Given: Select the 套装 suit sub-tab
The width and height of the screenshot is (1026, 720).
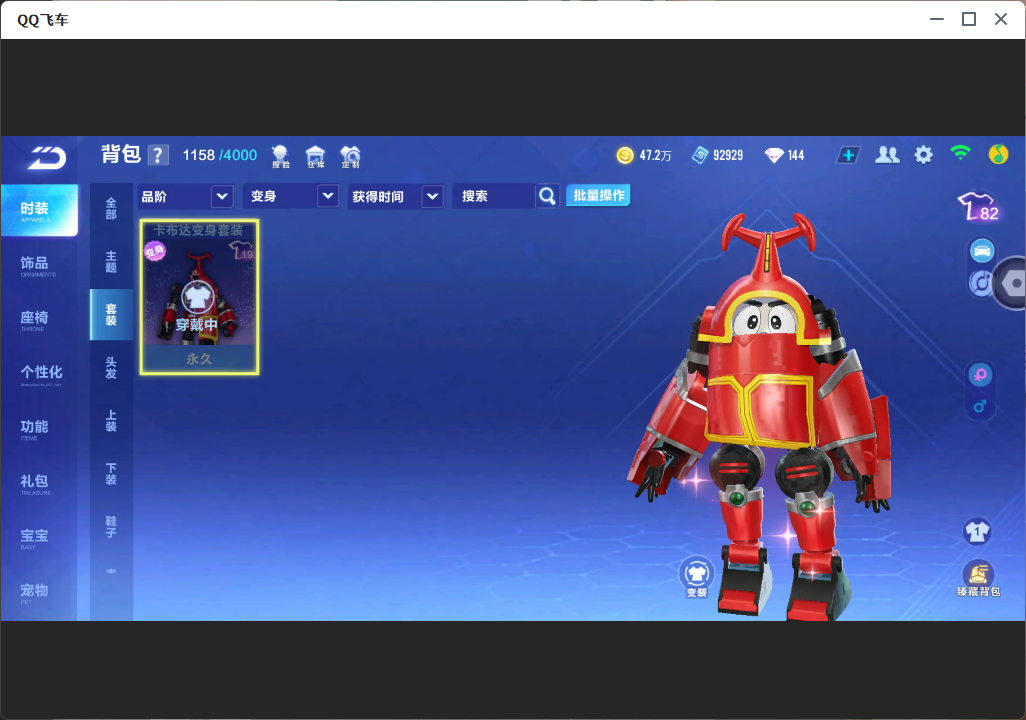Looking at the screenshot, I should pos(111,315).
